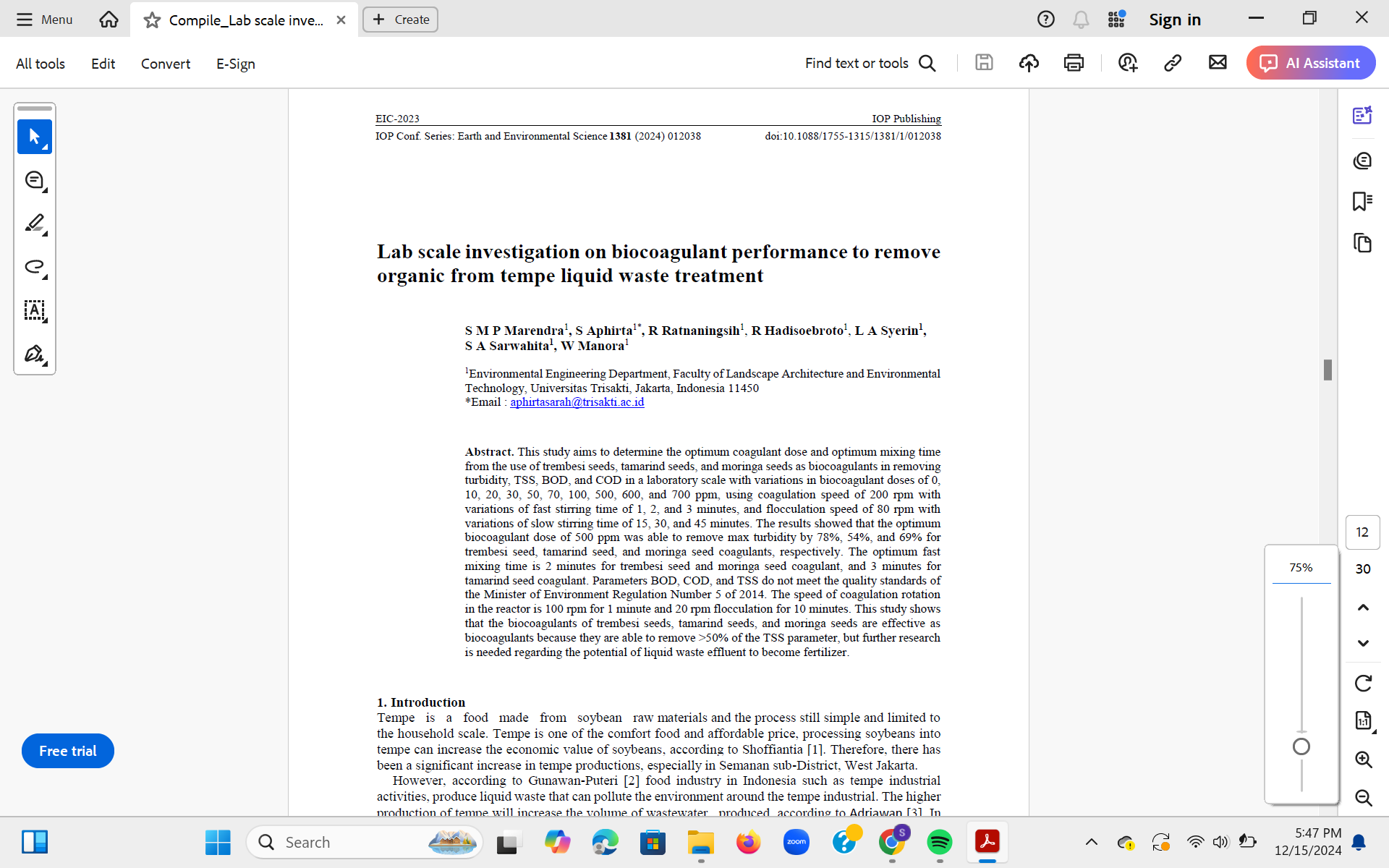The width and height of the screenshot is (1389, 868).
Task: Select the text box tool
Action: pyautogui.click(x=35, y=310)
